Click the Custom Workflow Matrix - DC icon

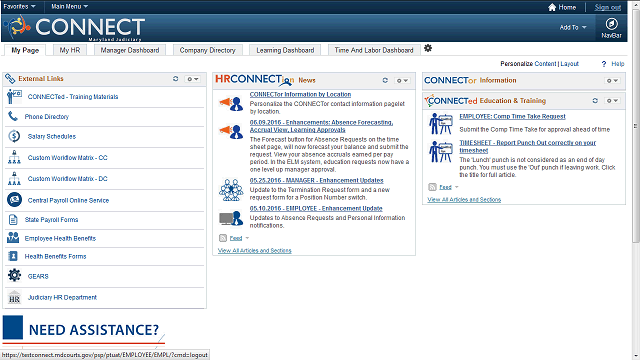pyautogui.click(x=14, y=178)
